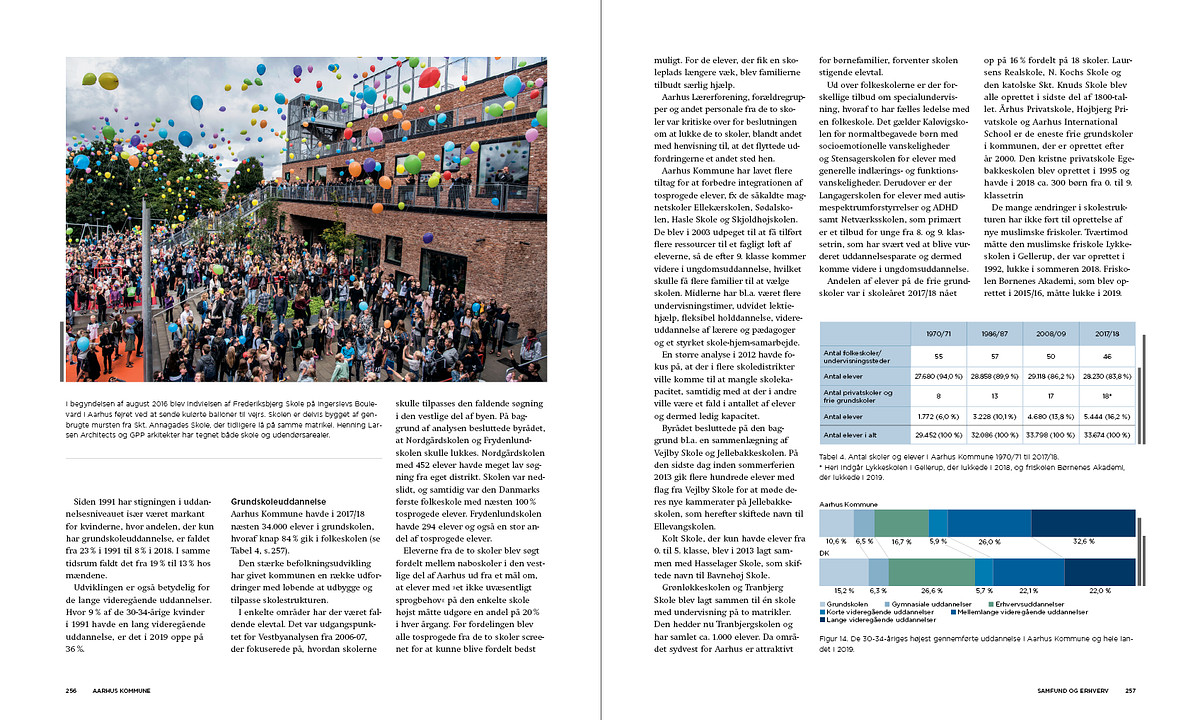Click the Korte videregående uddannelser legend swatch
The width and height of the screenshot is (1200, 720).
point(823,611)
